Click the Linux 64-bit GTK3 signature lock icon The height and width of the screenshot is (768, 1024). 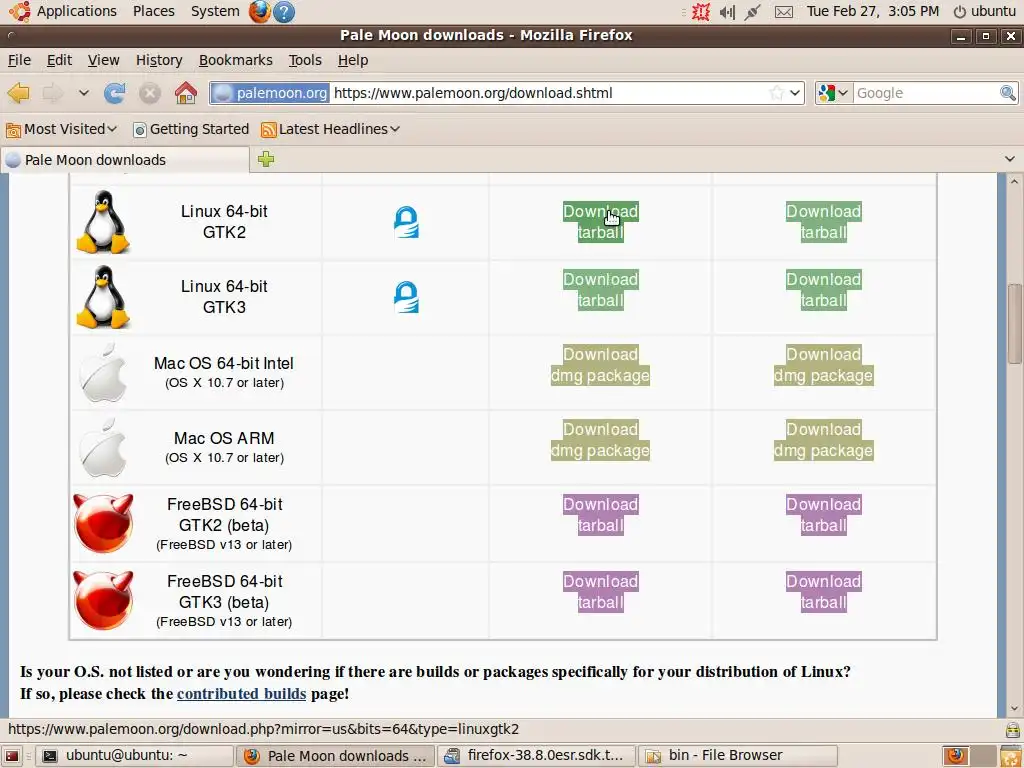(406, 297)
